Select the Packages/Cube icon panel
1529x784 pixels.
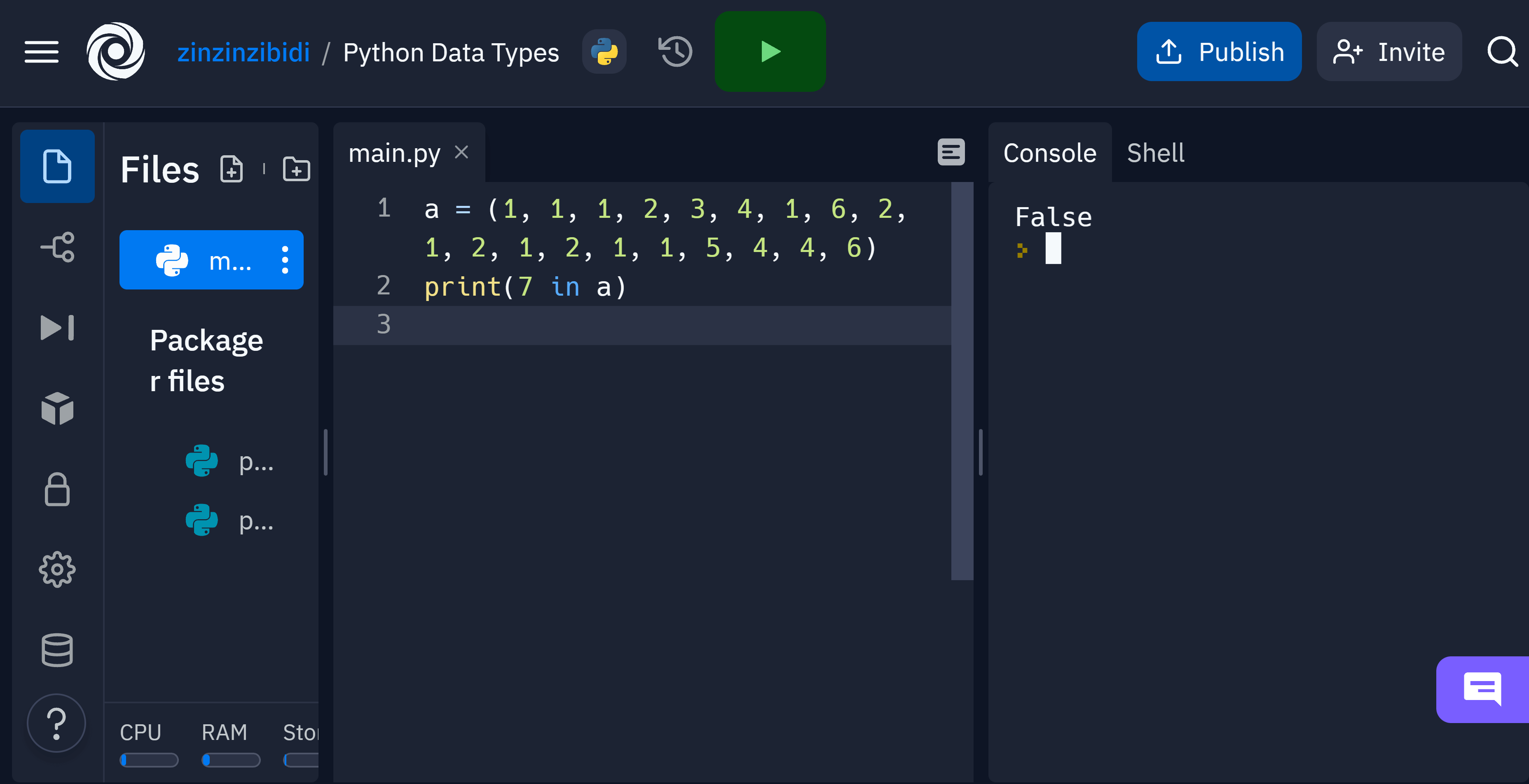57,408
